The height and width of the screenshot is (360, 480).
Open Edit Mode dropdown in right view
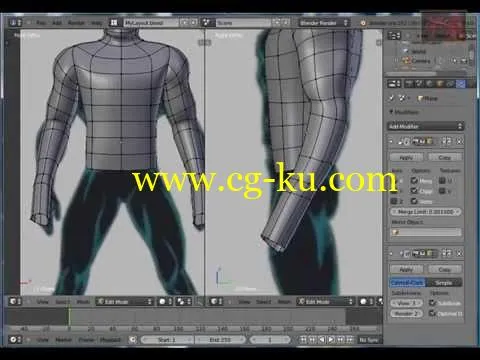(x=325, y=302)
